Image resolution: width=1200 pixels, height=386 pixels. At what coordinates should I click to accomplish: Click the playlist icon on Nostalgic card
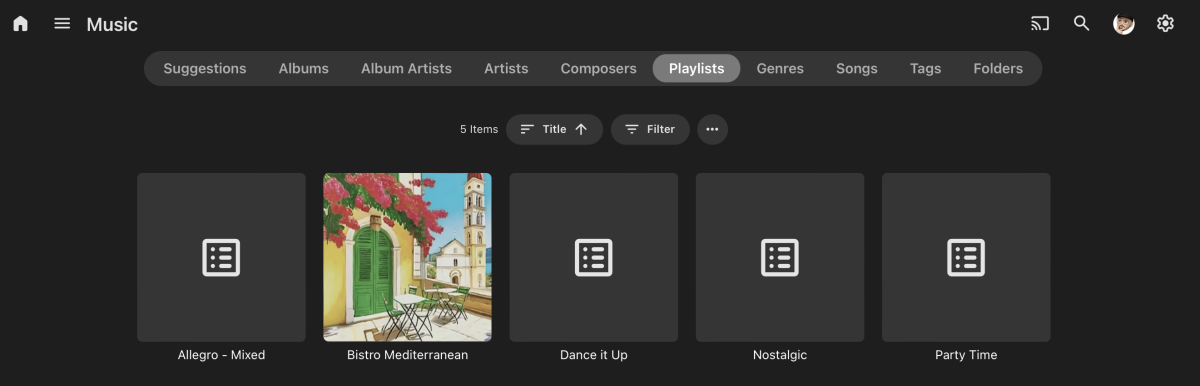pyautogui.click(x=780, y=257)
